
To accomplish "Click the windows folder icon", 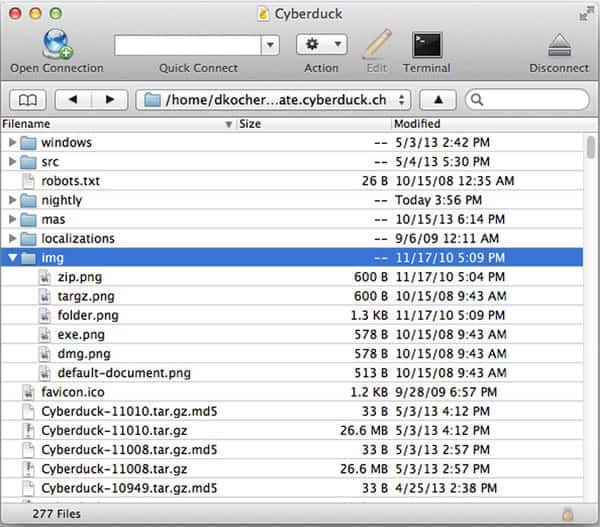I will 28,143.
